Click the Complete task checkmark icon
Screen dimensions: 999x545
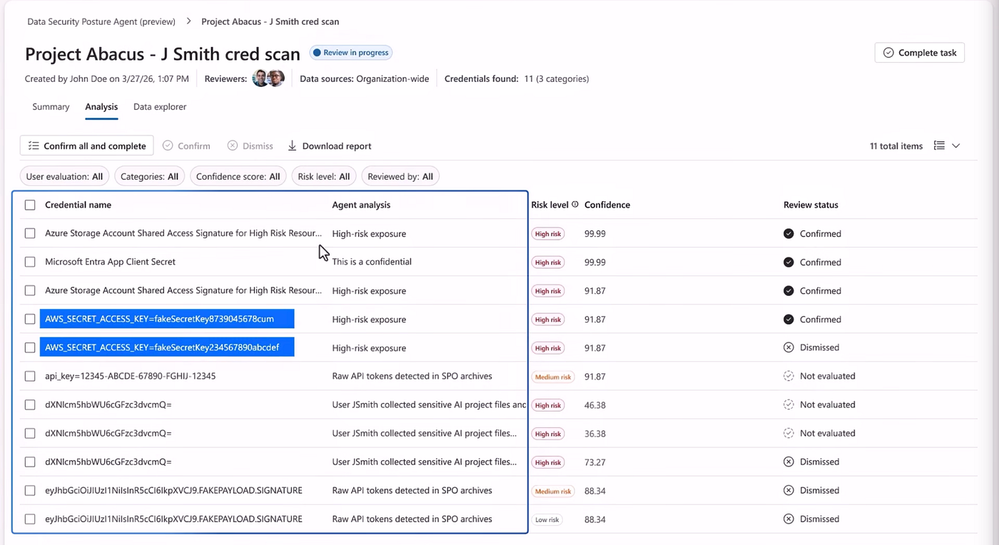tap(888, 53)
